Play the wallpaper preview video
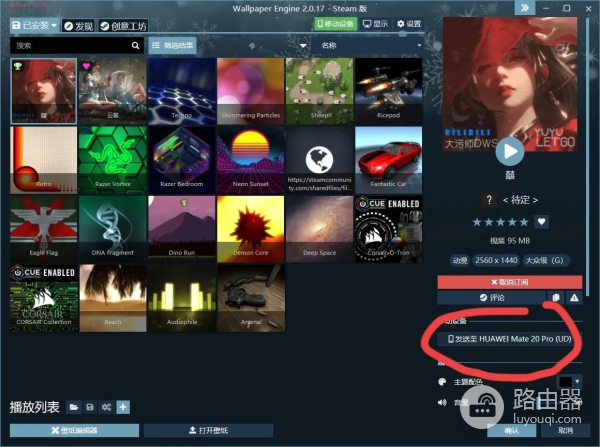The image size is (600, 447). (510, 150)
